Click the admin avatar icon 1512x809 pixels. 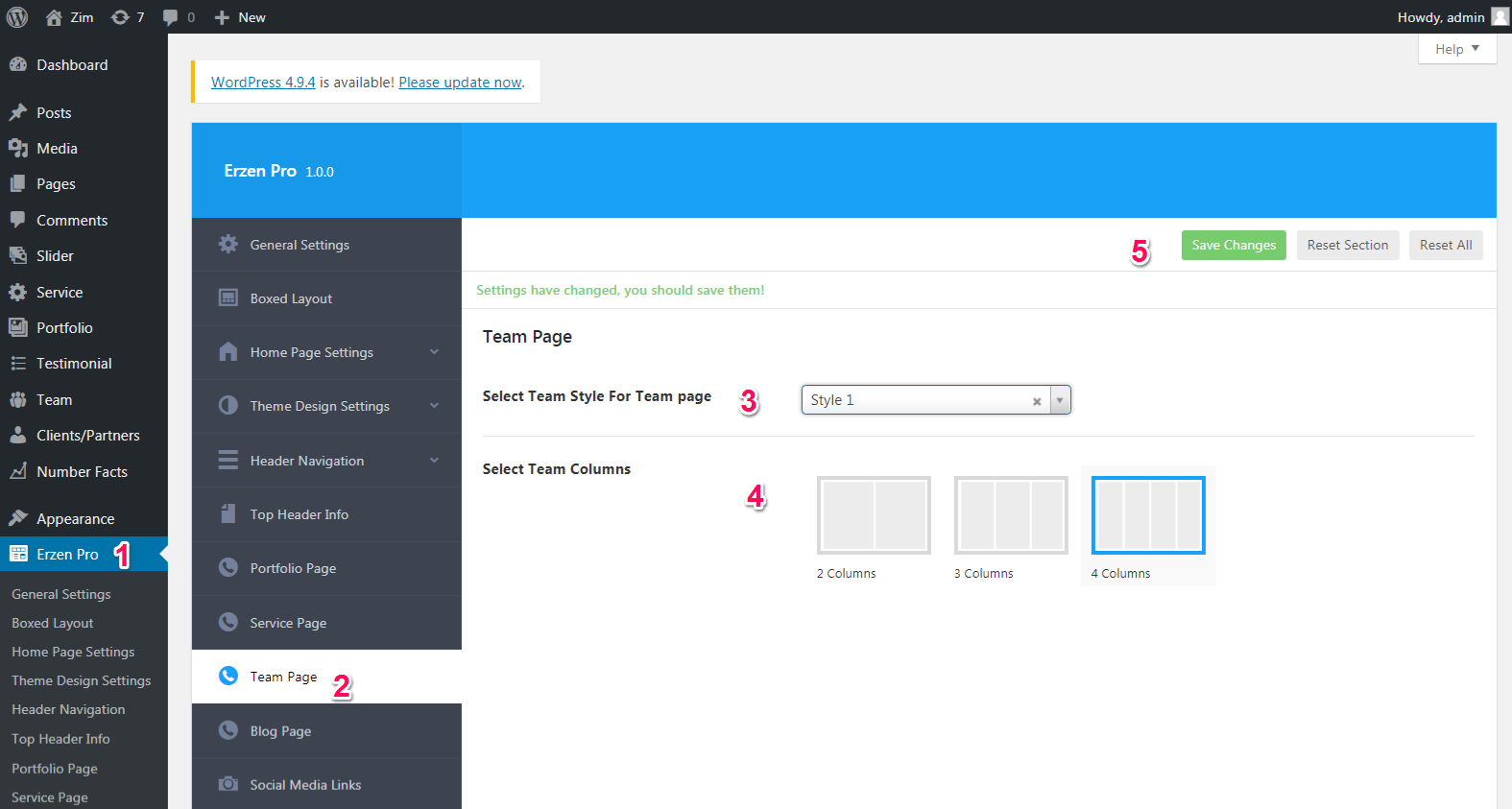1500,16
